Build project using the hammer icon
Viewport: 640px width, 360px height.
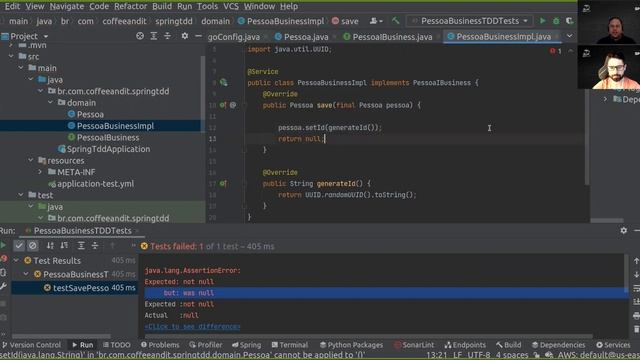(x=396, y=20)
